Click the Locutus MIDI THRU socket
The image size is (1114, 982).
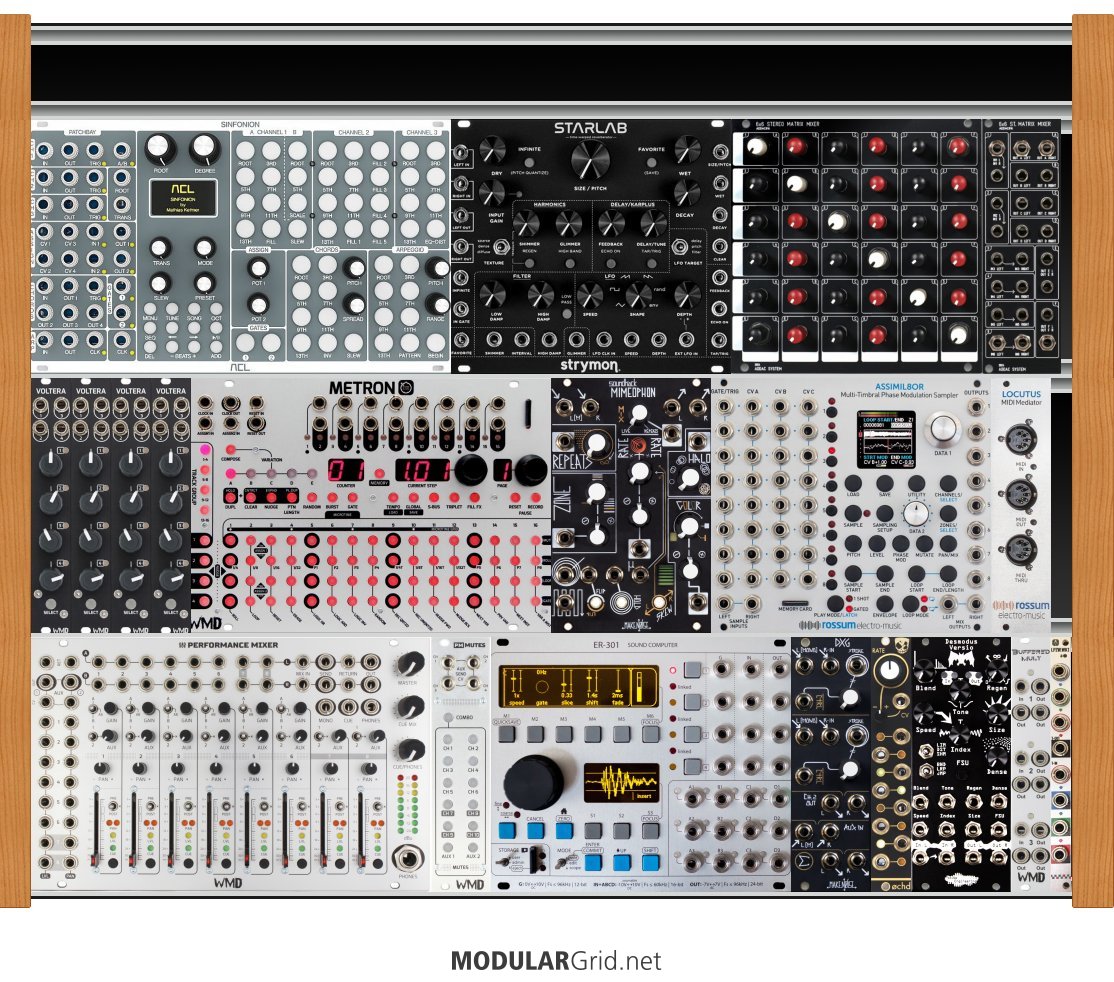tap(1021, 551)
